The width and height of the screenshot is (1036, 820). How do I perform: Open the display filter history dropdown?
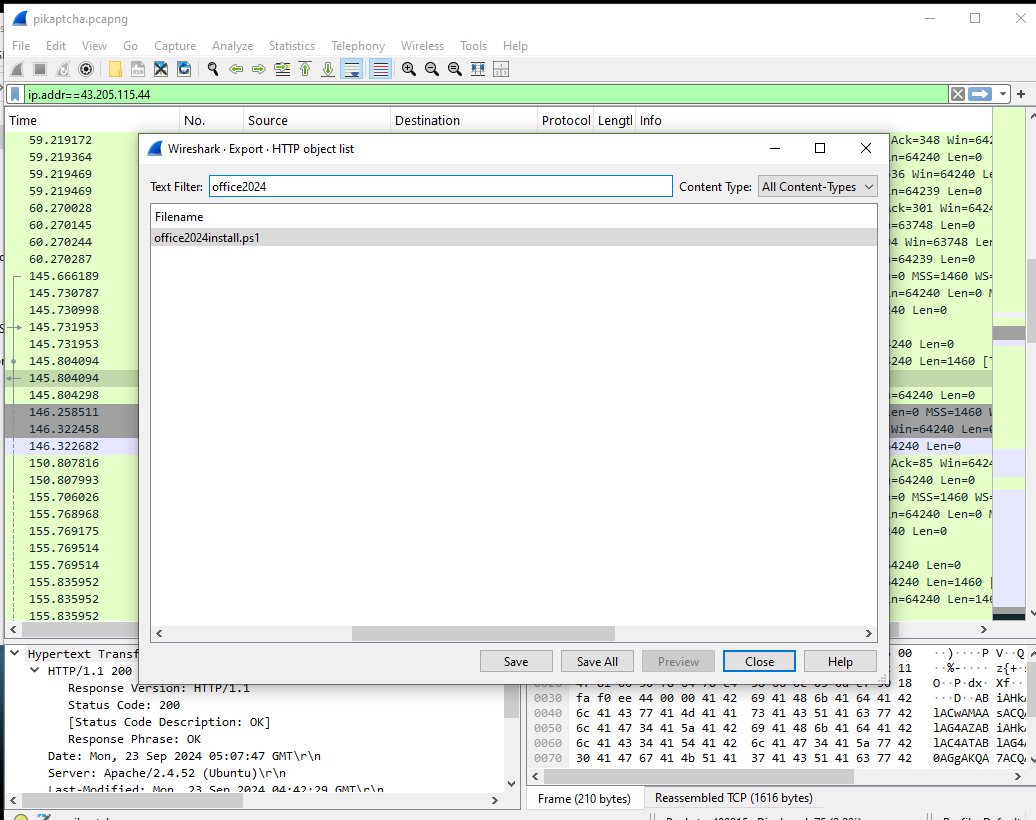[1003, 94]
